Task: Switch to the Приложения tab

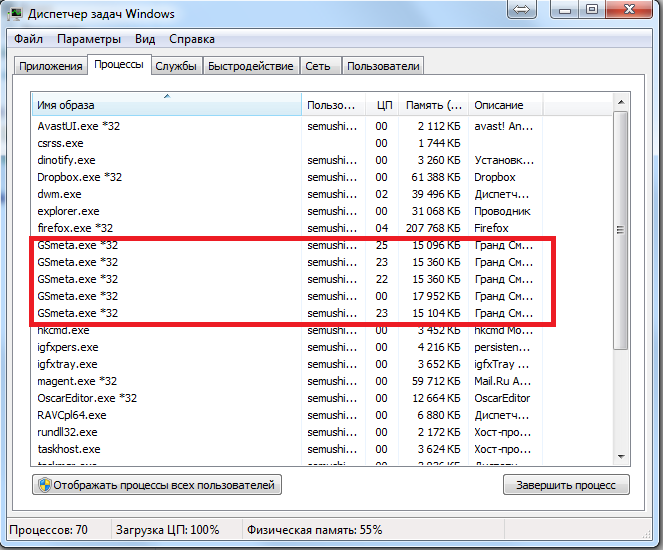Action: (51, 66)
